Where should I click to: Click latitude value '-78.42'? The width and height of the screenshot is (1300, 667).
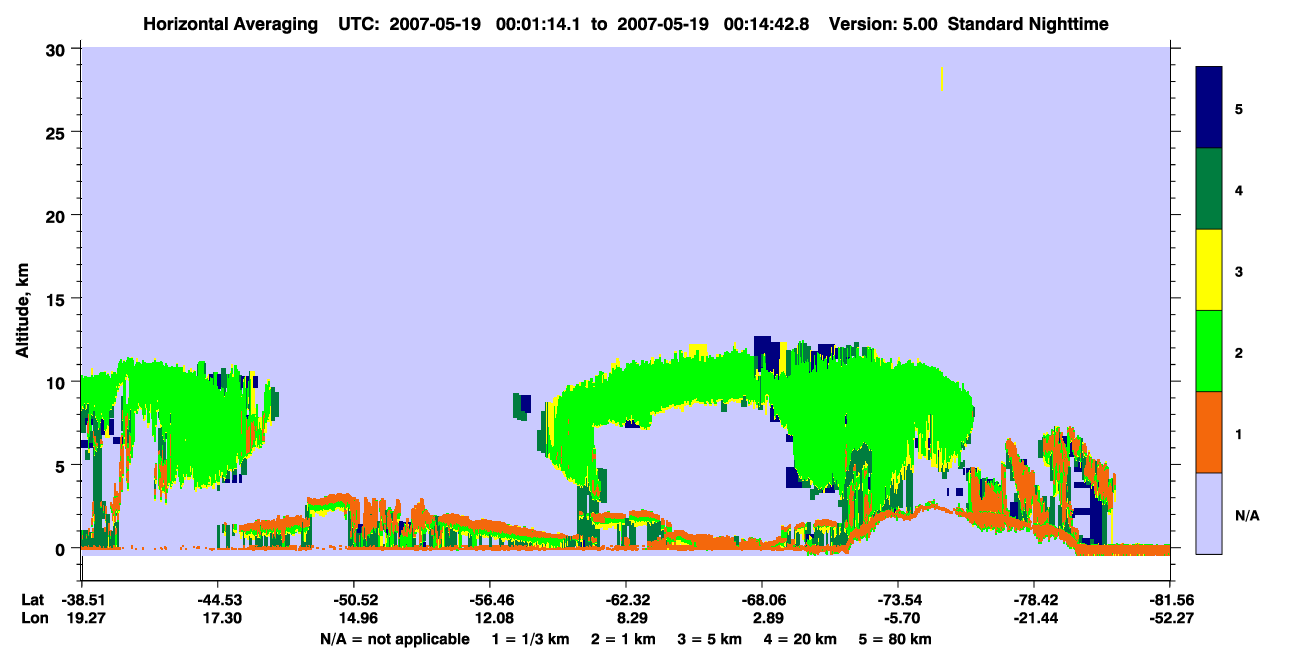[x=1034, y=600]
